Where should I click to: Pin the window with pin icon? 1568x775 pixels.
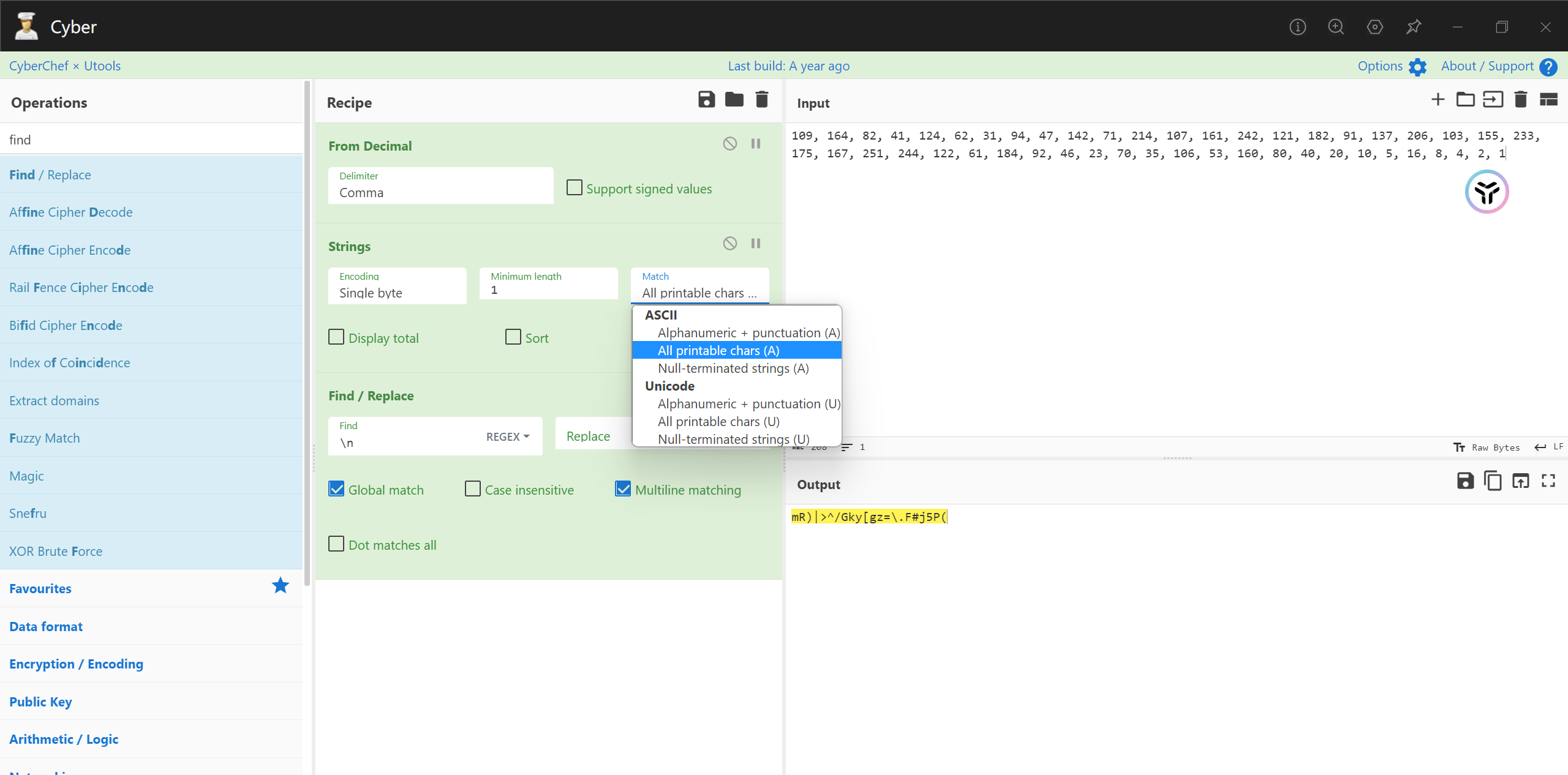[1414, 27]
